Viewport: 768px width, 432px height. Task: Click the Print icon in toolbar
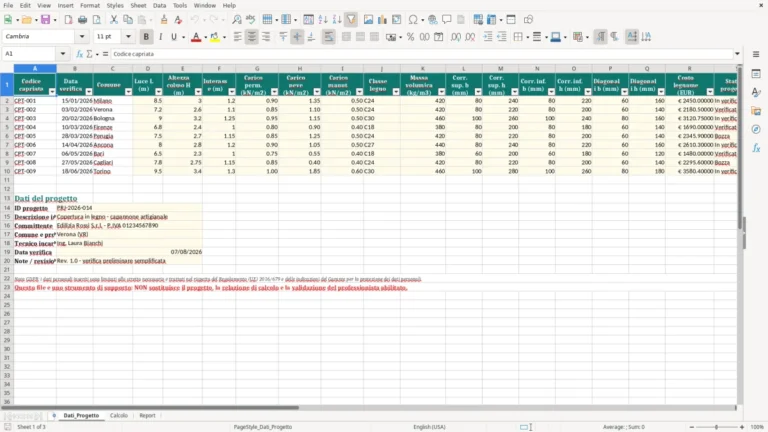pos(82,20)
